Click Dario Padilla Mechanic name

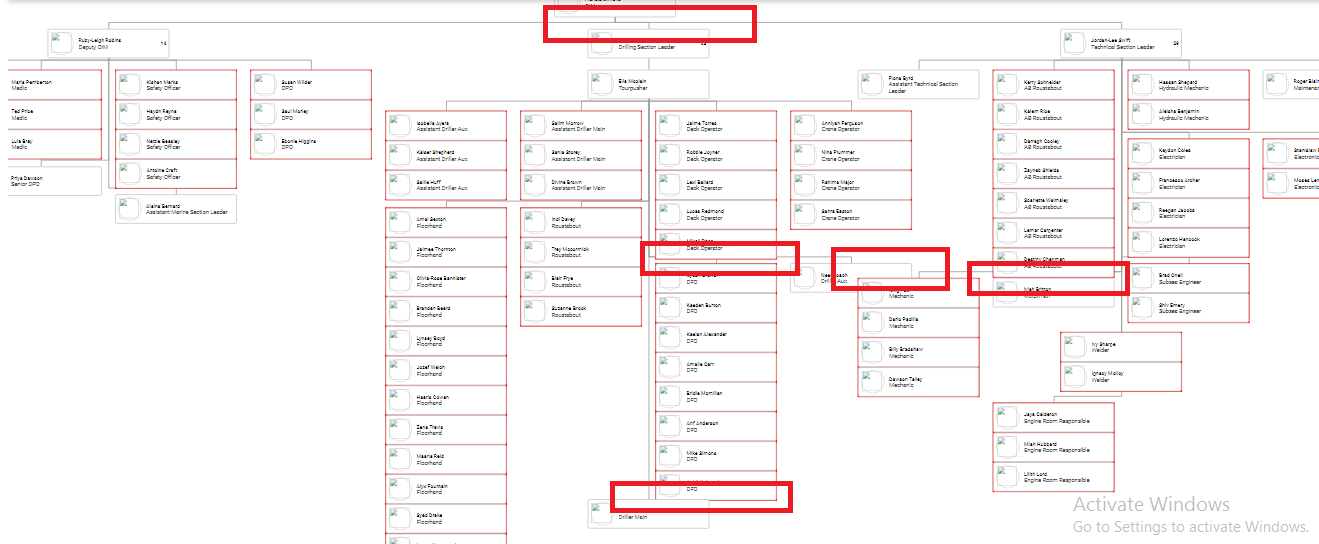(901, 319)
